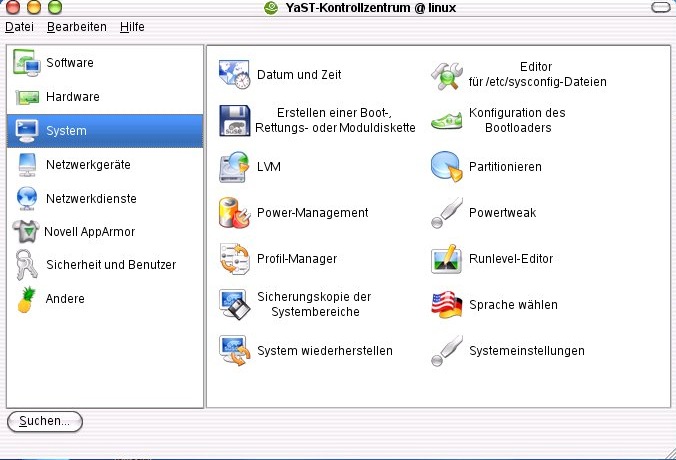Image resolution: width=676 pixels, height=460 pixels.
Task: Open the Netzwerkgeräte category icon
Action: pos(27,165)
